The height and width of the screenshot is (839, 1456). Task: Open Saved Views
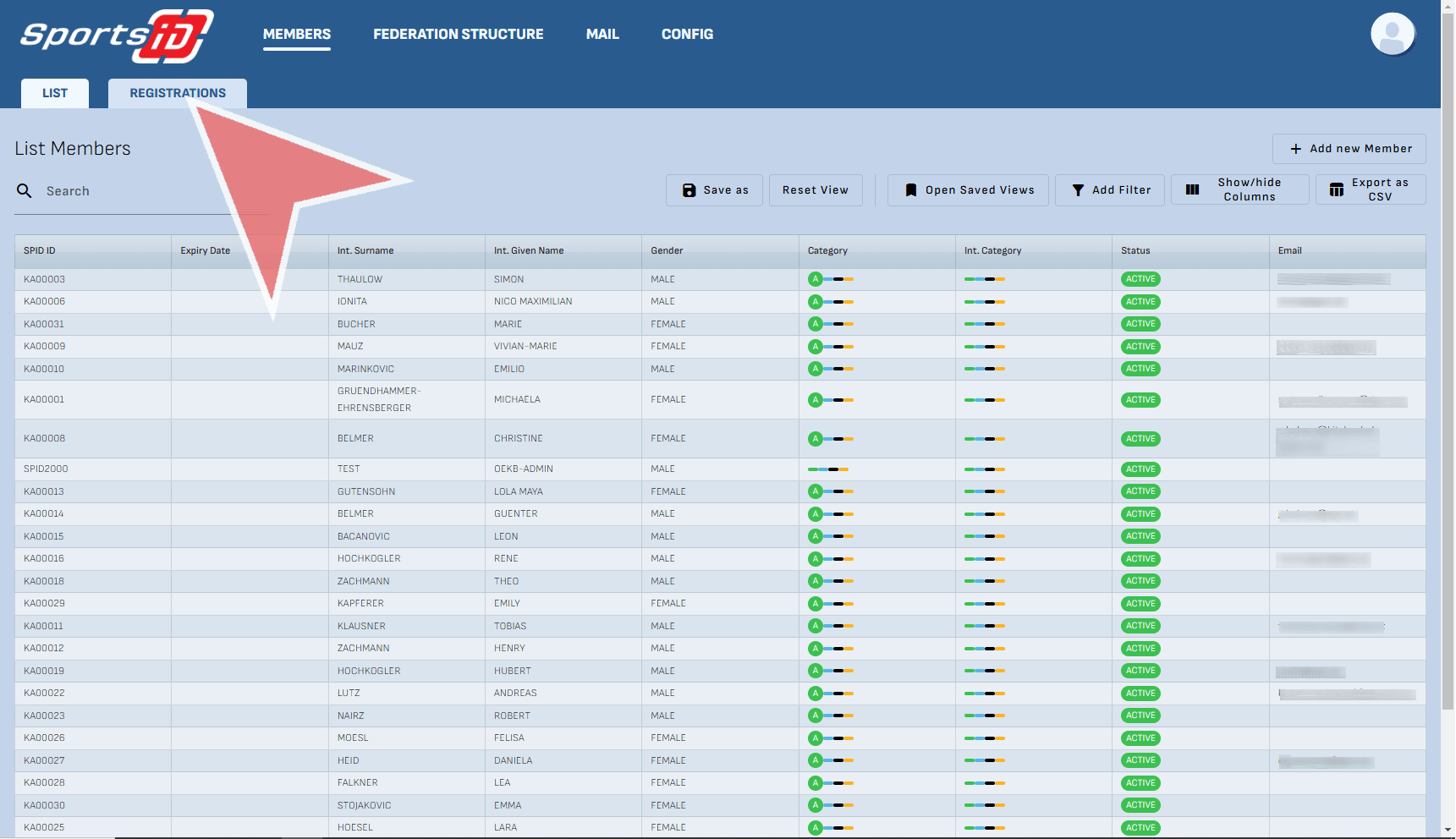click(x=968, y=190)
